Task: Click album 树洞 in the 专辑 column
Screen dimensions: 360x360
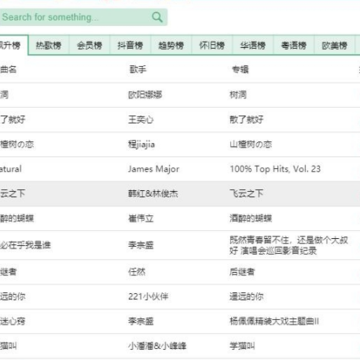Action: click(x=238, y=95)
